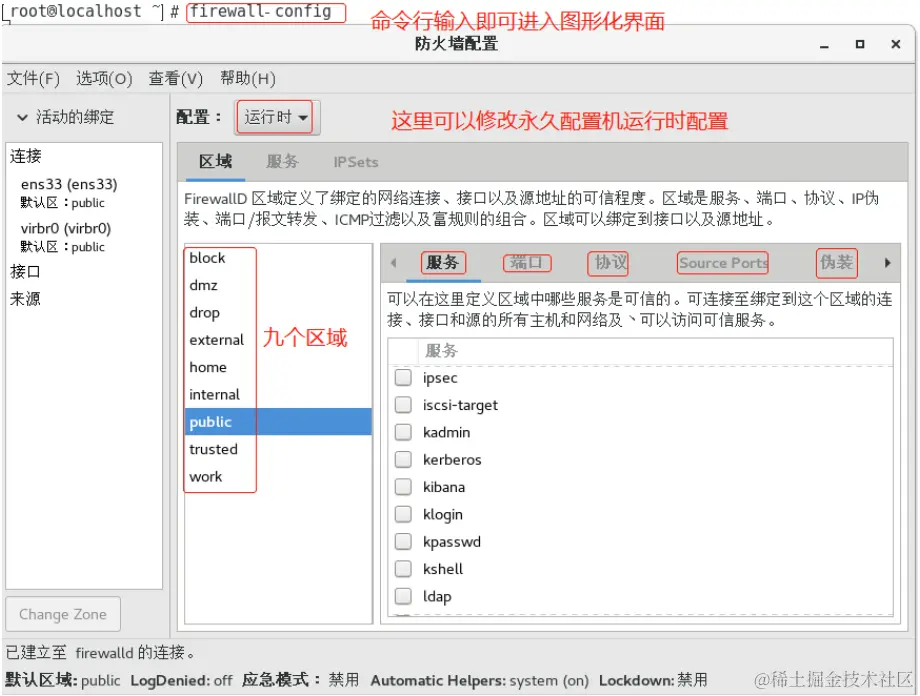The height and width of the screenshot is (696, 920).
Task: Select the home zone
Action: point(278,367)
